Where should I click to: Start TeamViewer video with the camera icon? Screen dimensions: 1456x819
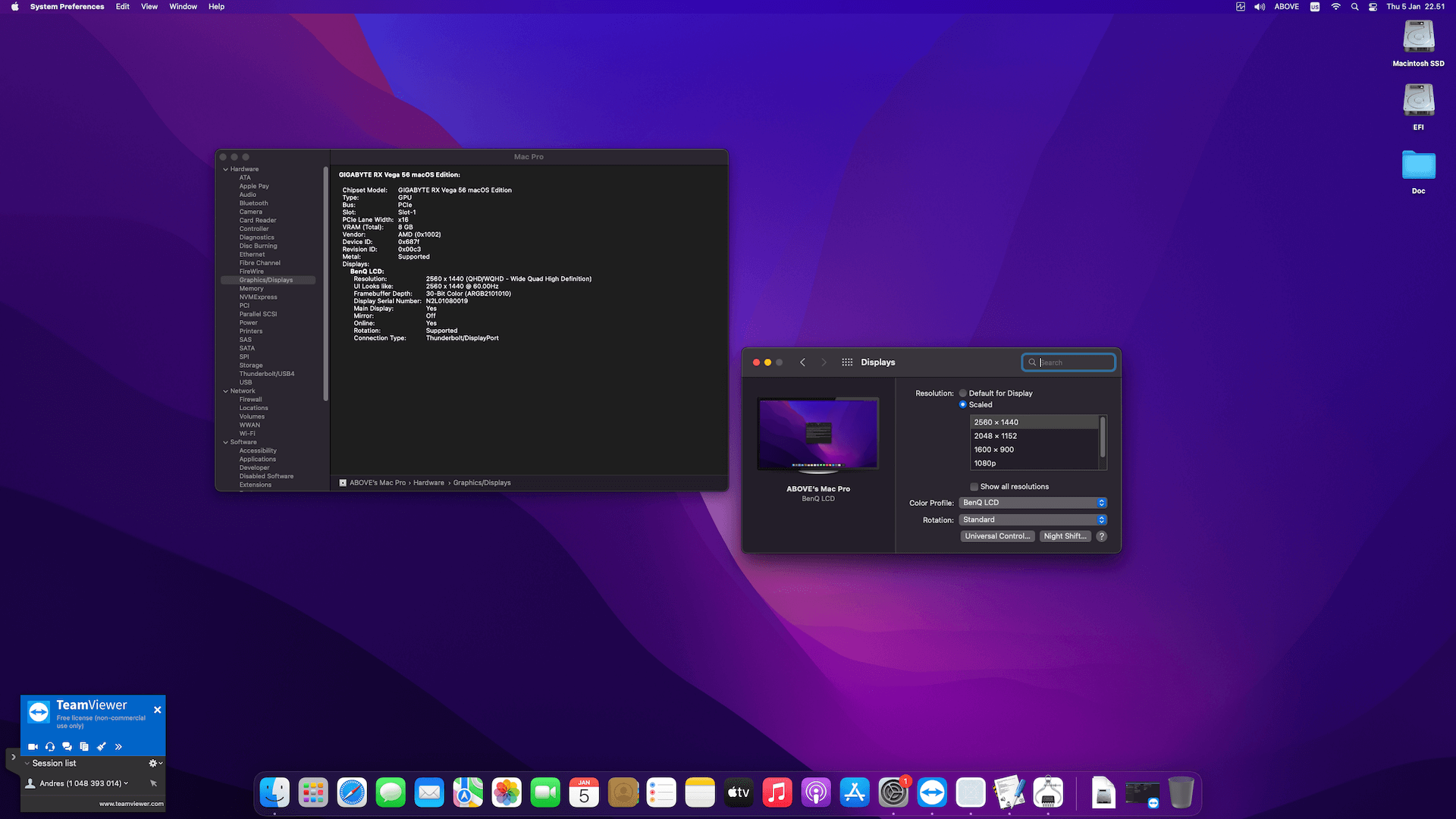coord(33,747)
